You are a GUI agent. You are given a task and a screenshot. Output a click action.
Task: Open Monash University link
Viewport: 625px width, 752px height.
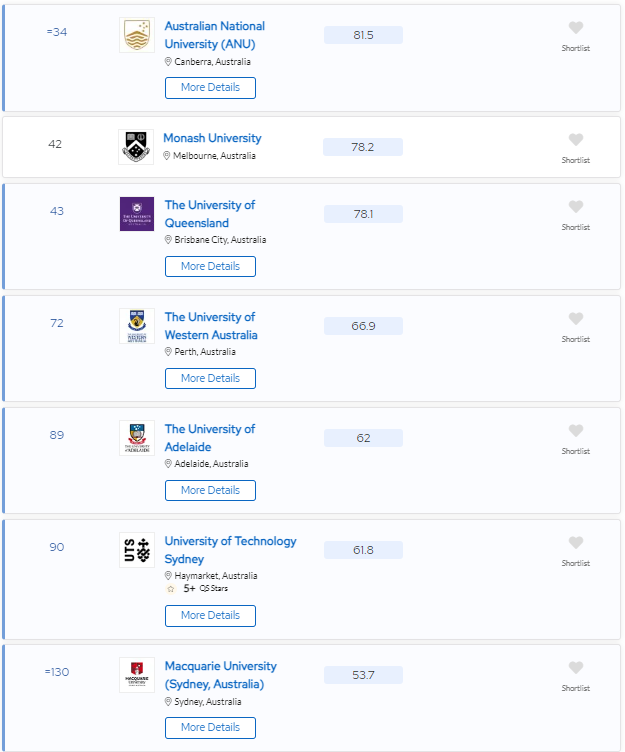click(x=212, y=138)
